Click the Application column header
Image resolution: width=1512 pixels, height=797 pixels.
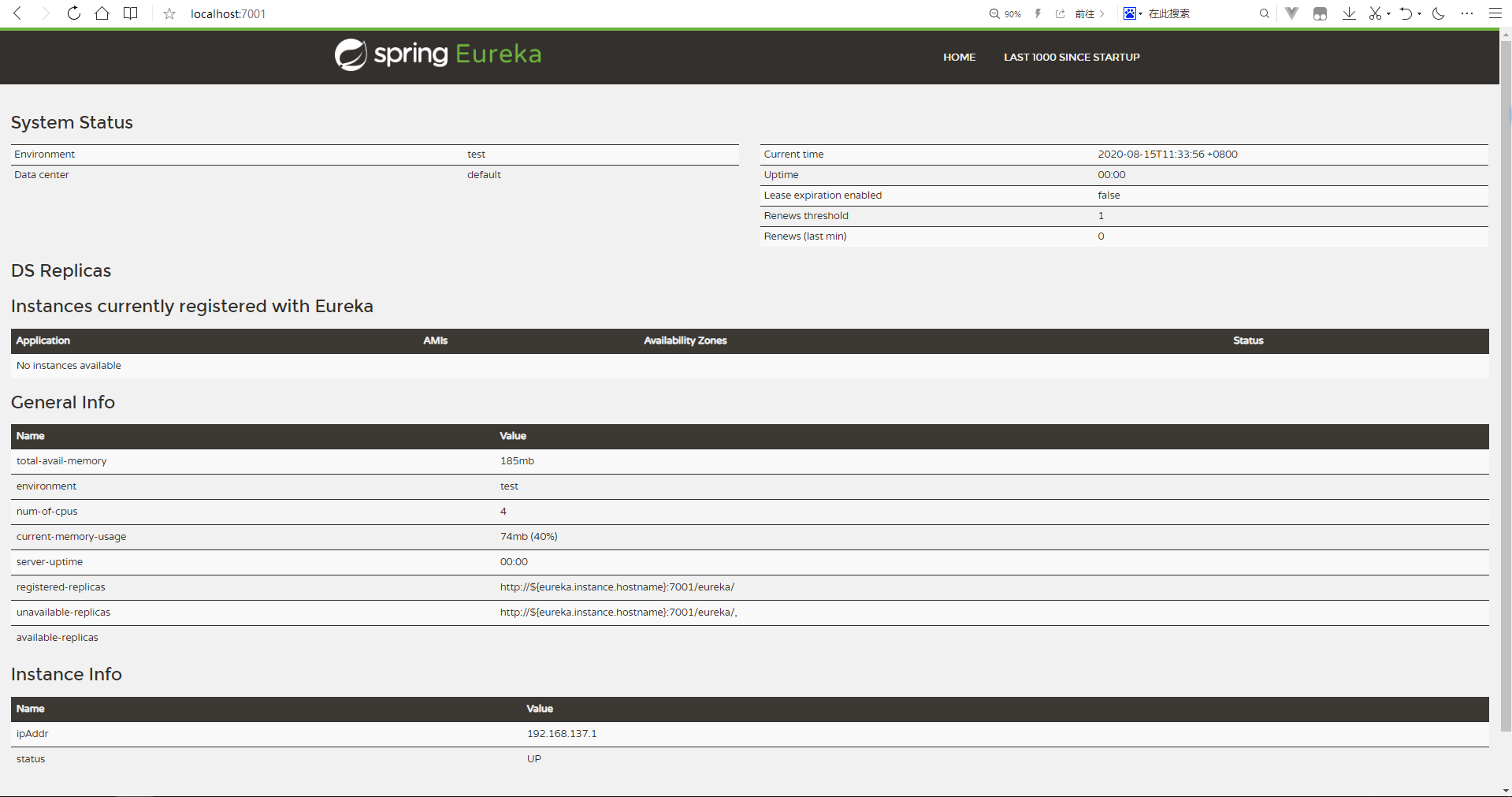(x=43, y=341)
